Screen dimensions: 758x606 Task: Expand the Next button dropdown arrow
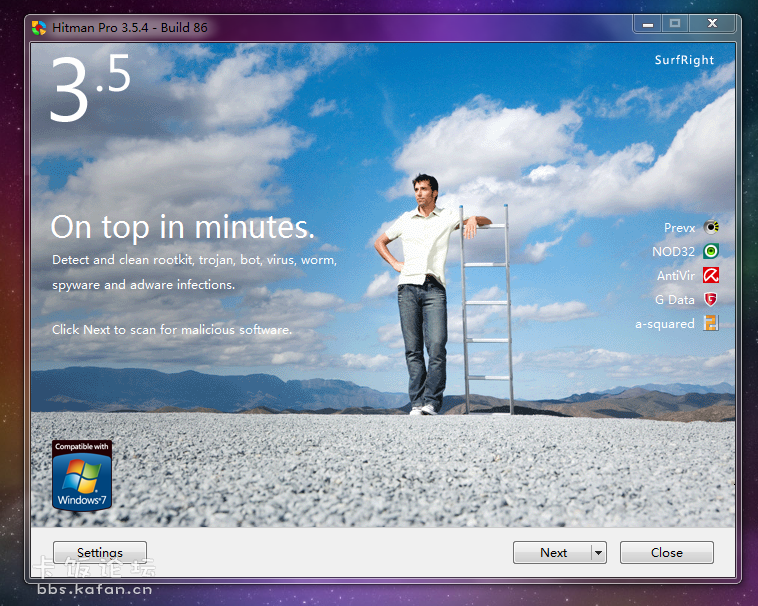598,552
